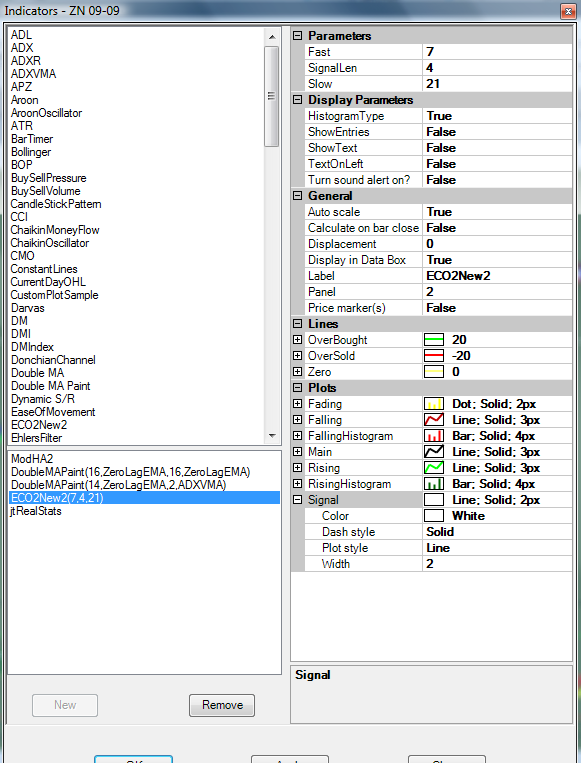Select ModHA2 in applied indicators list
581x763 pixels.
click(32, 459)
